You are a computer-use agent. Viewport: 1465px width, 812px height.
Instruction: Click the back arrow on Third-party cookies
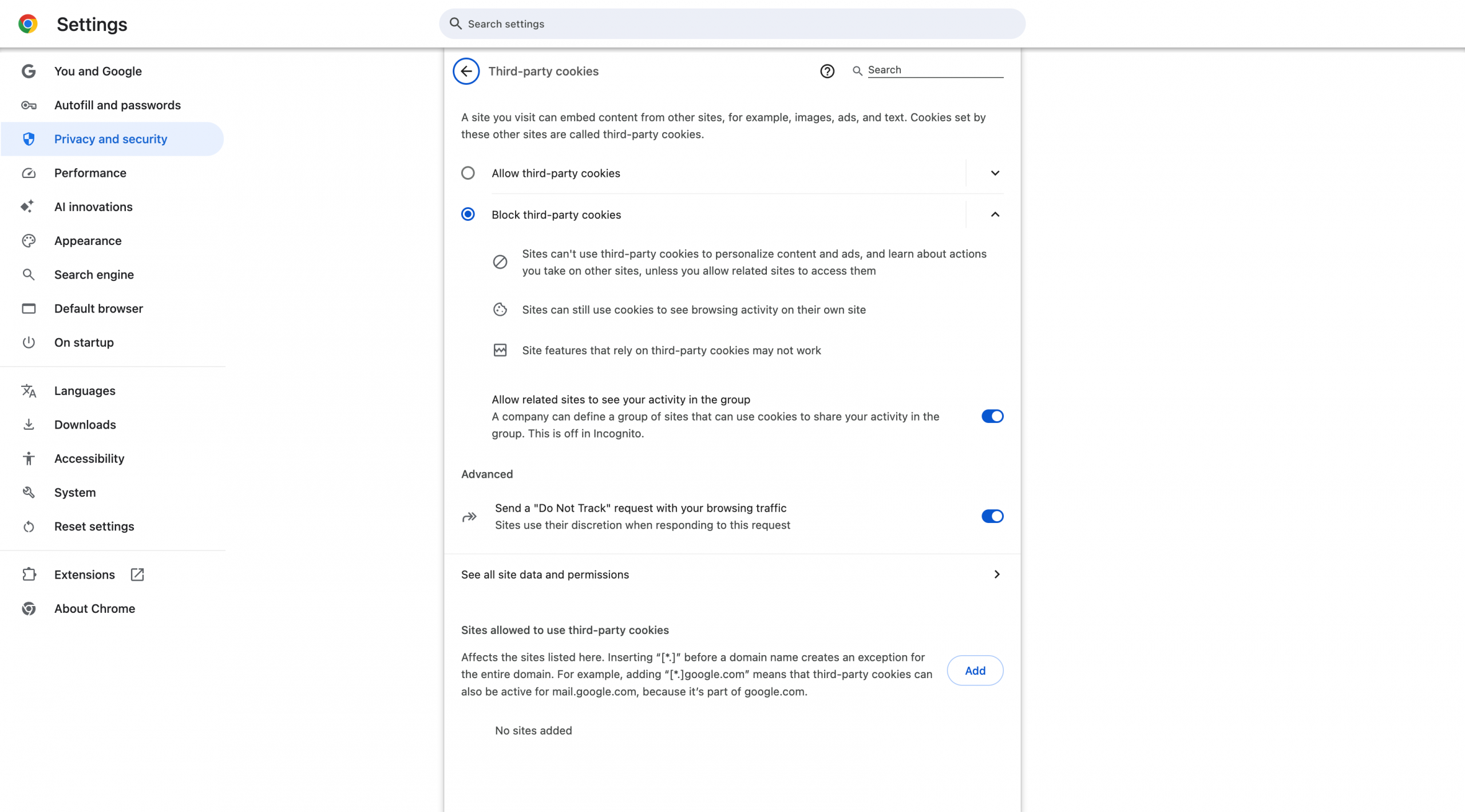[466, 71]
